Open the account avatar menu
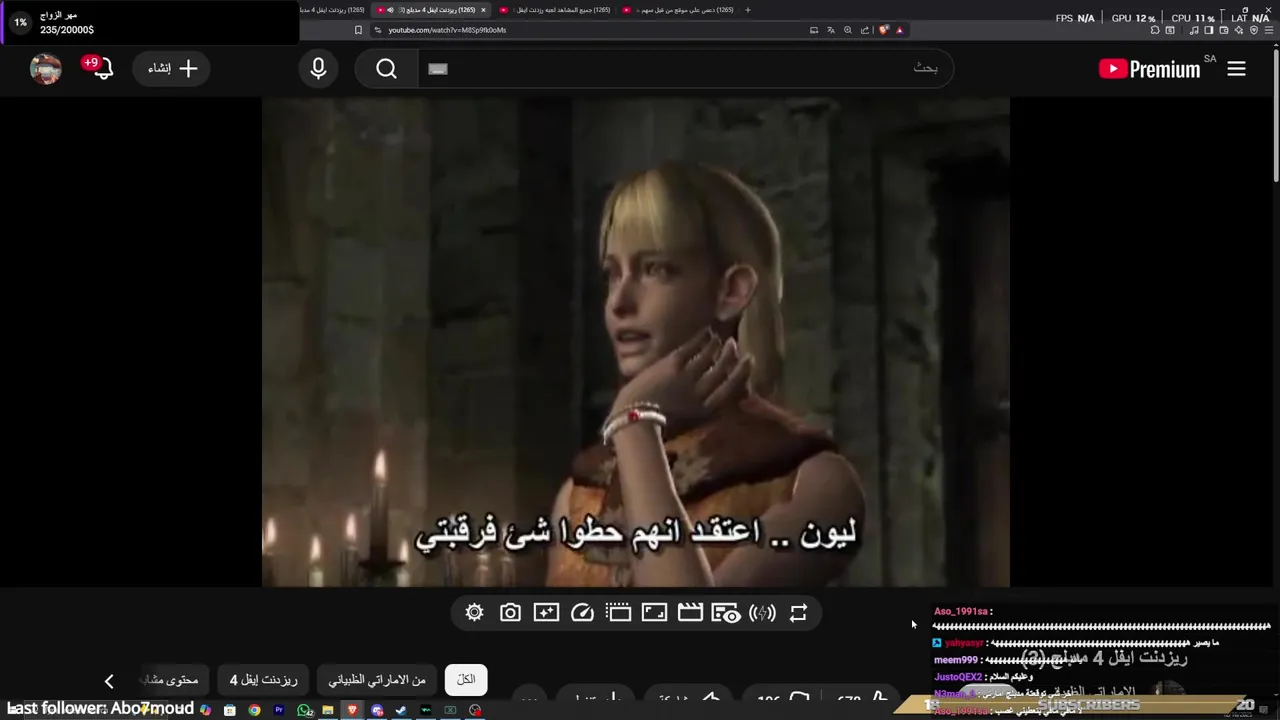This screenshot has width=1280, height=720. pyautogui.click(x=46, y=69)
